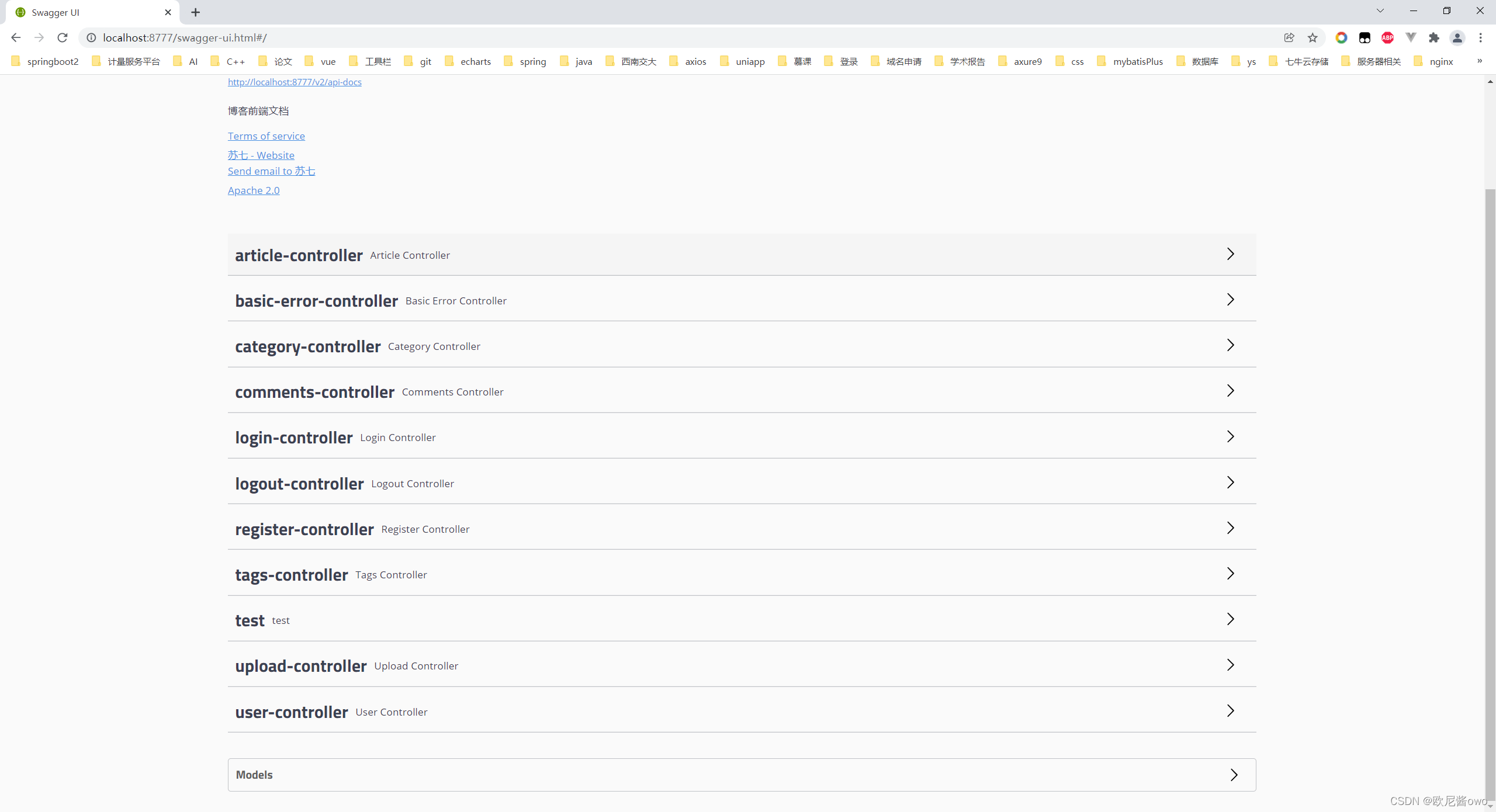Open the Adblock Plus extension icon
The height and width of the screenshot is (812, 1496).
coord(1388,37)
